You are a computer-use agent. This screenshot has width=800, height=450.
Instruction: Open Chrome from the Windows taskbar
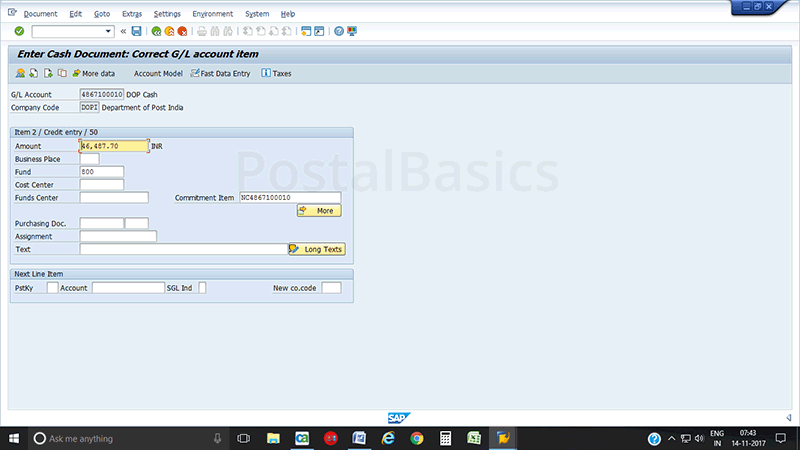point(417,438)
